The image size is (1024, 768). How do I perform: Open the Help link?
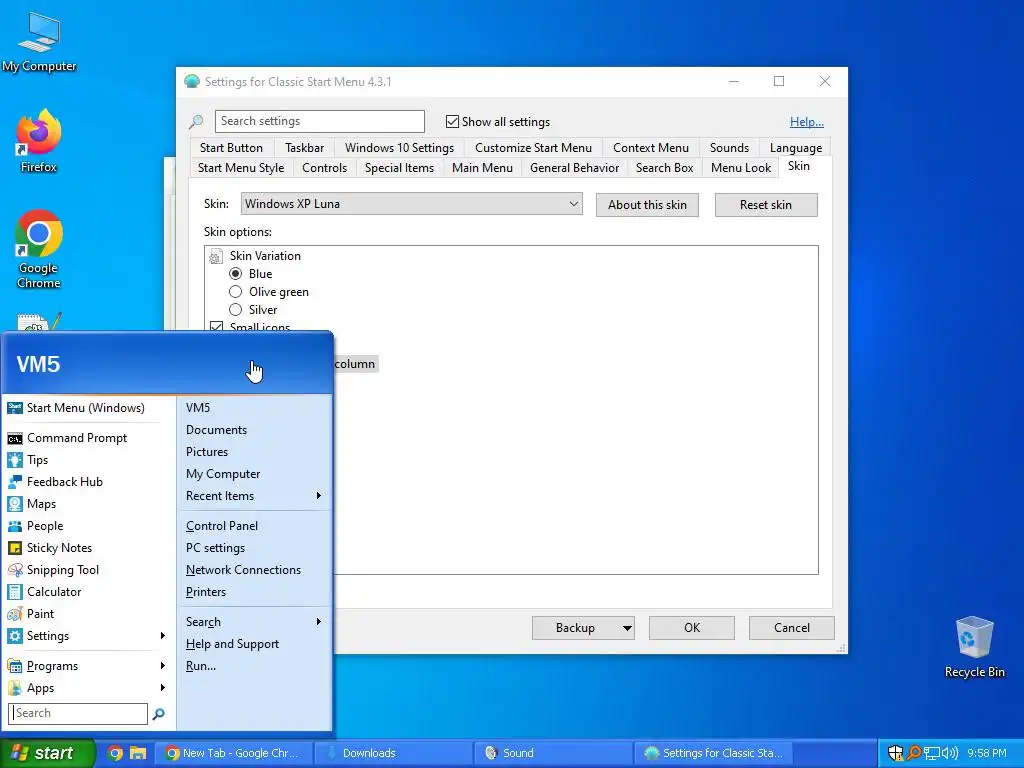tap(807, 122)
